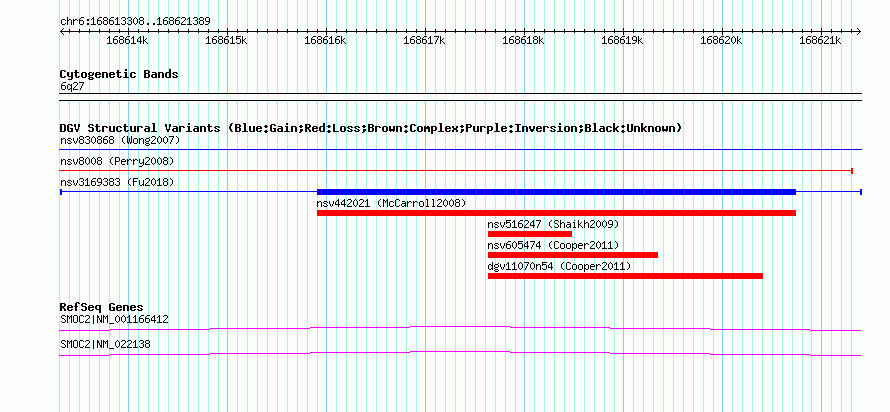Viewport: 890px width, 412px height.
Task: Click the 168620k ruler tick label
Action: (x=721, y=40)
